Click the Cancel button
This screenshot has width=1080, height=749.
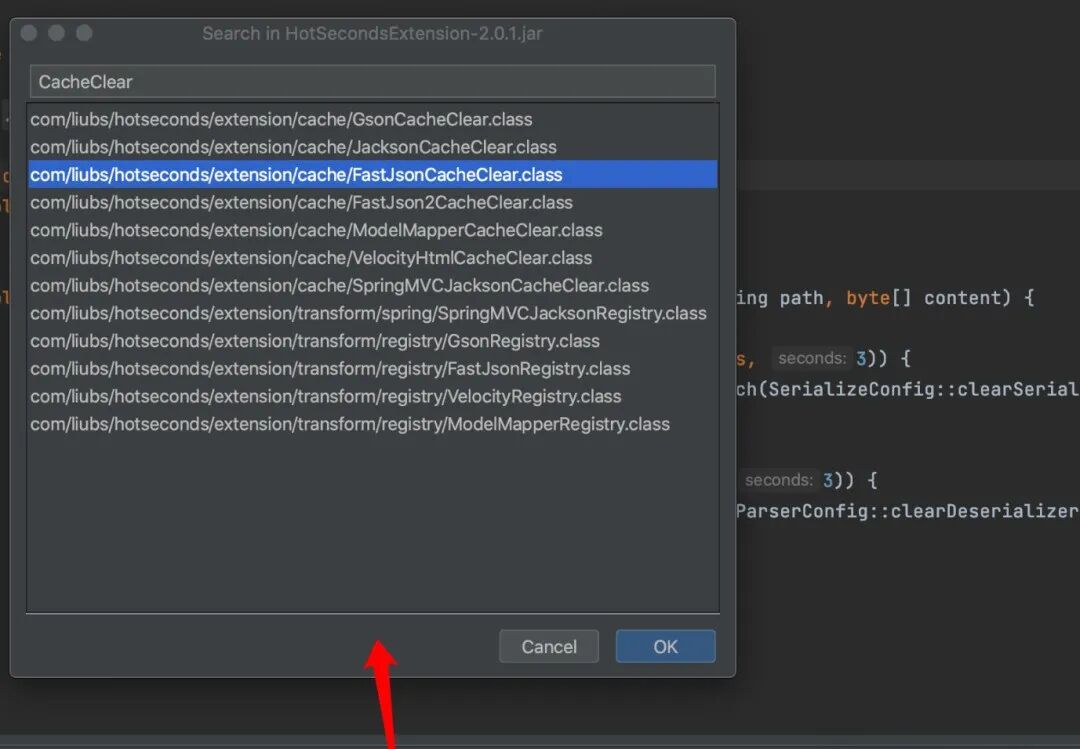[x=549, y=646]
